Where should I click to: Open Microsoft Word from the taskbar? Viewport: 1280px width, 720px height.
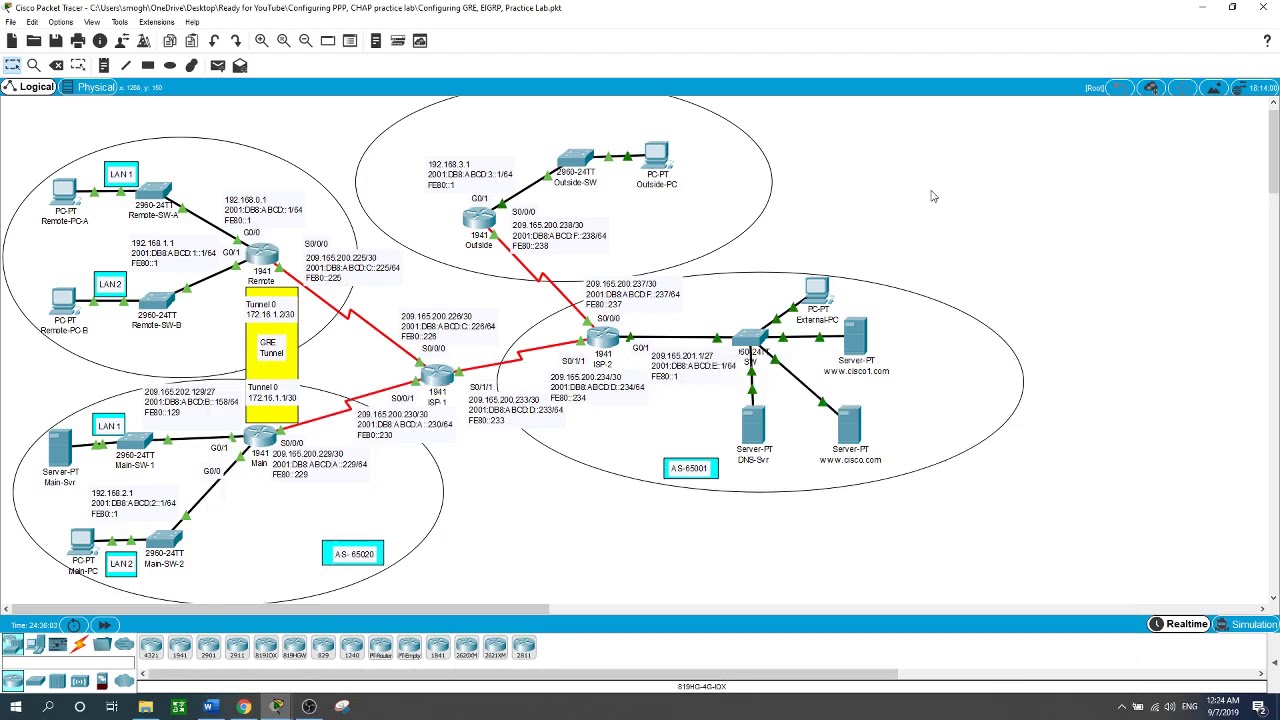tap(211, 707)
